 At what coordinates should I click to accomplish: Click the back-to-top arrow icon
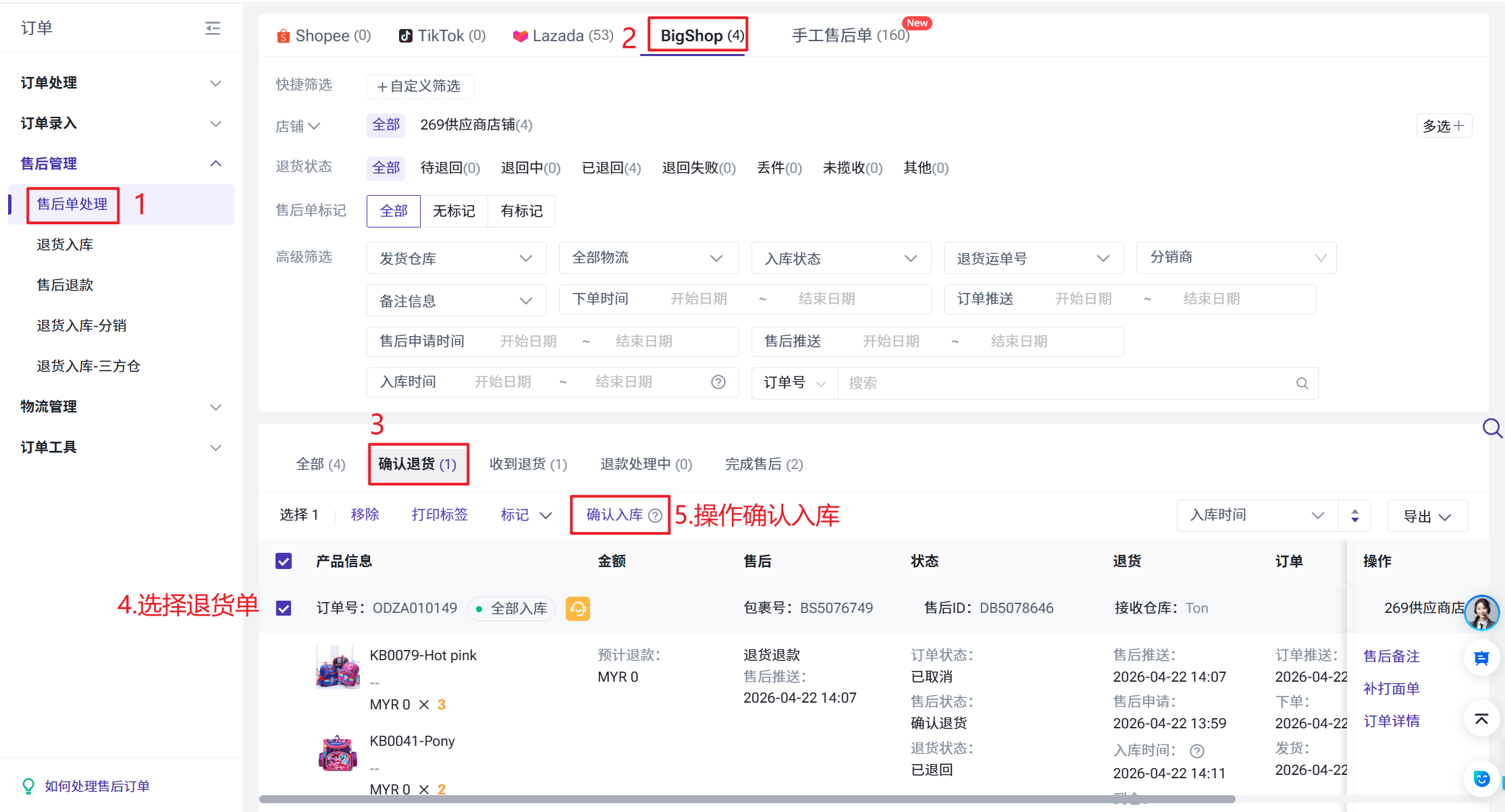point(1481,719)
